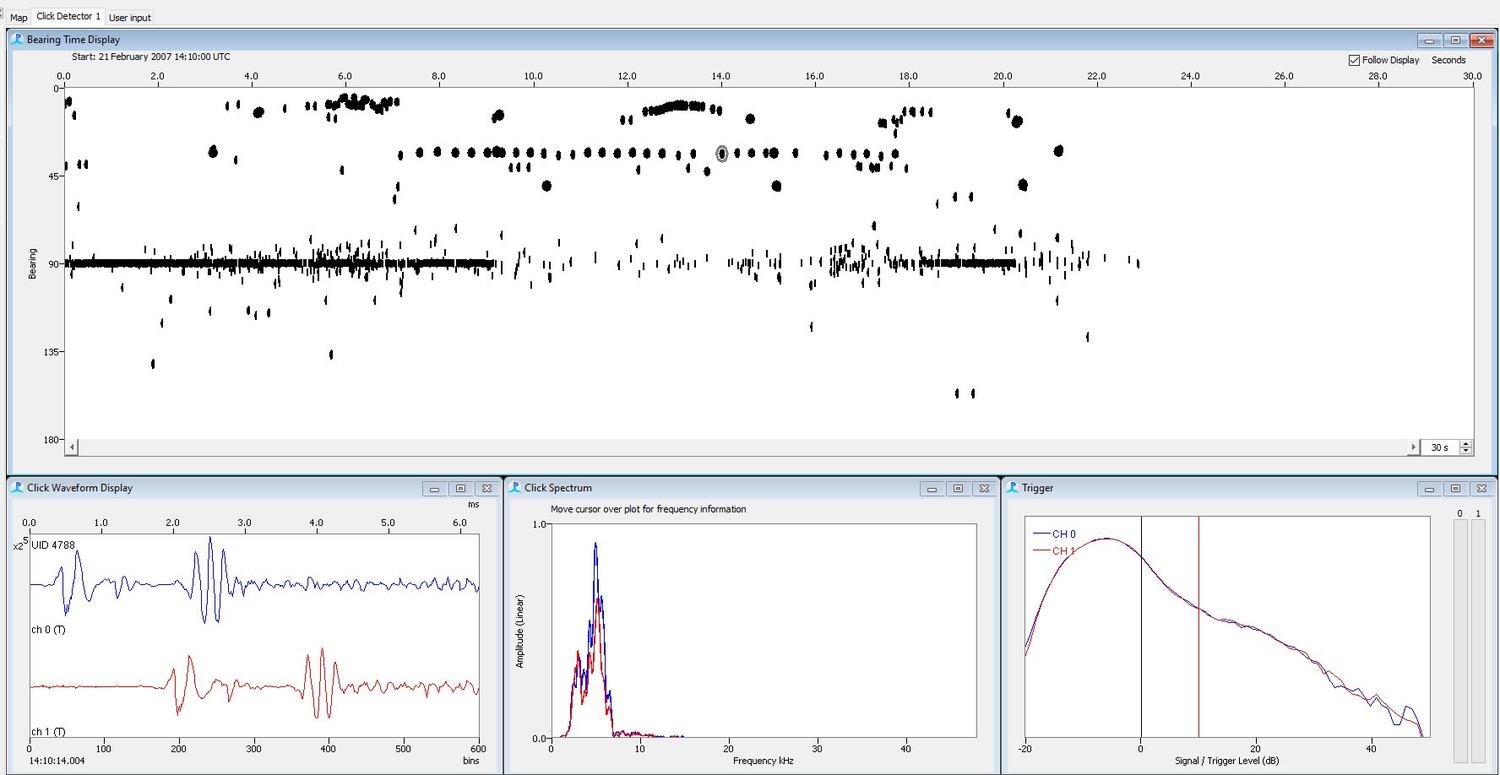
Task: Close the Click Spectrum panel
Action: (984, 489)
